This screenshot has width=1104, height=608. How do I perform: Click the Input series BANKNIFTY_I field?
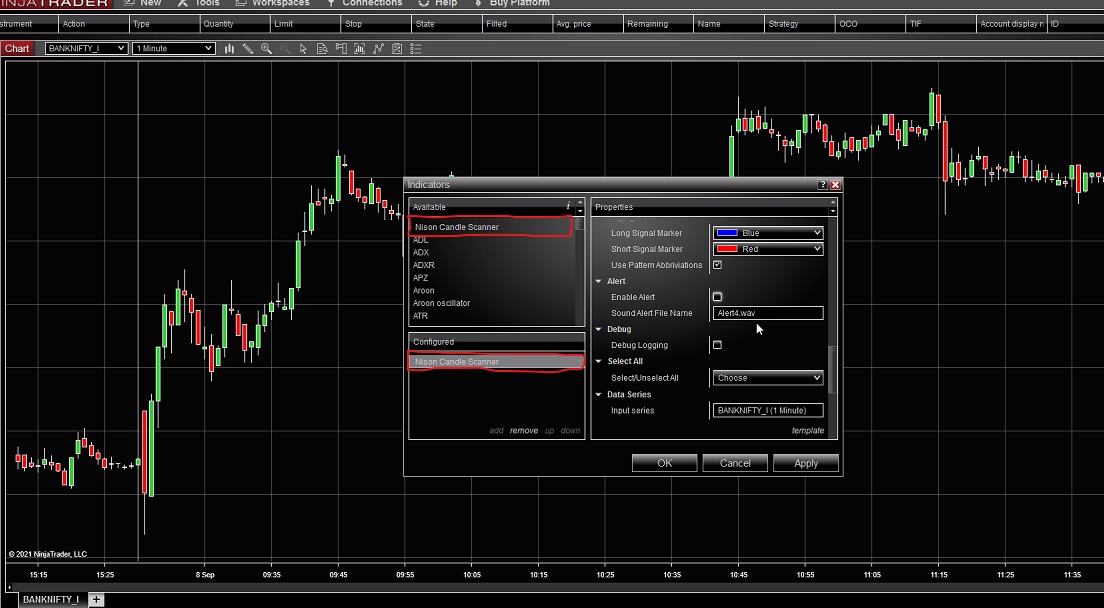tap(768, 410)
